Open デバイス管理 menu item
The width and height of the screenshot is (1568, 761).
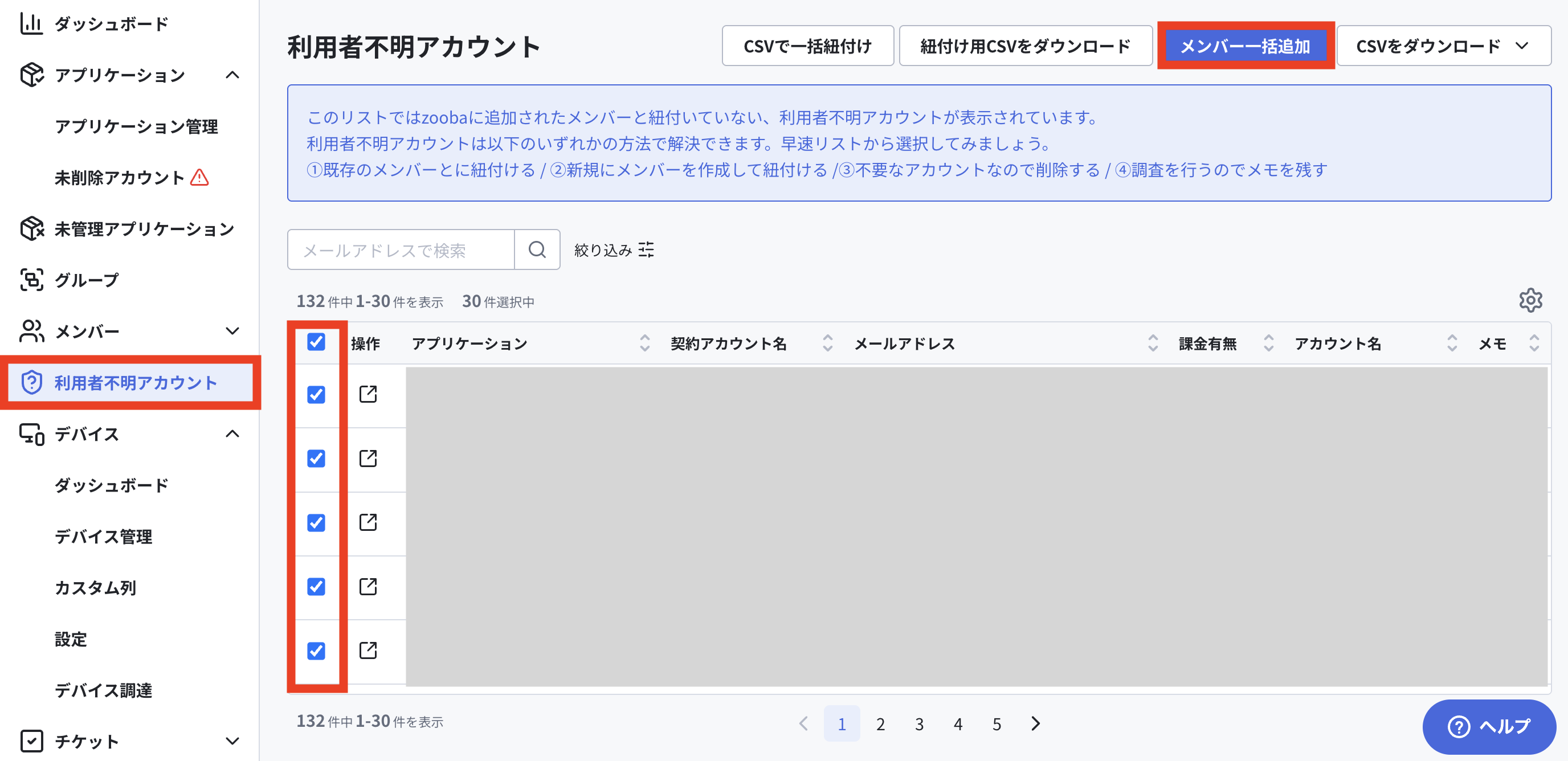pos(104,537)
